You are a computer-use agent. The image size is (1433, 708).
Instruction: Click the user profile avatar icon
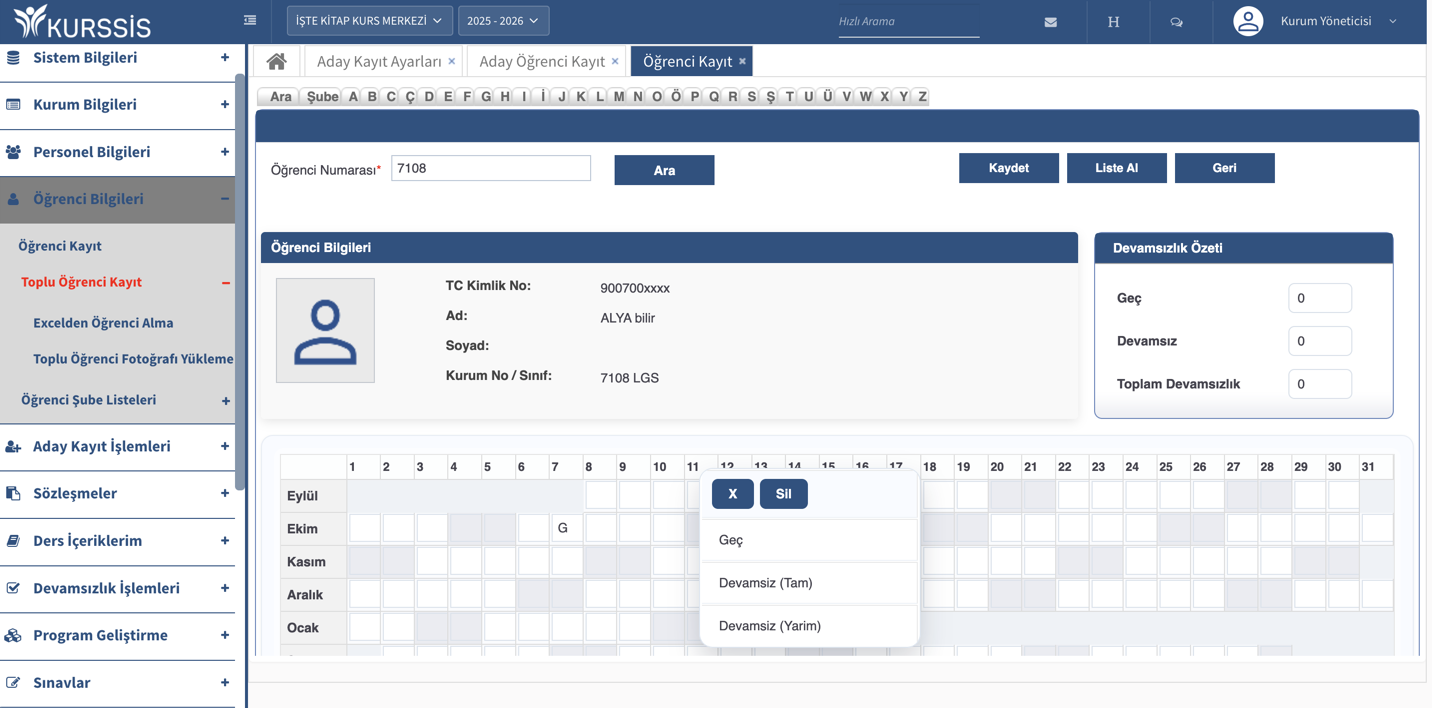[x=1247, y=21]
